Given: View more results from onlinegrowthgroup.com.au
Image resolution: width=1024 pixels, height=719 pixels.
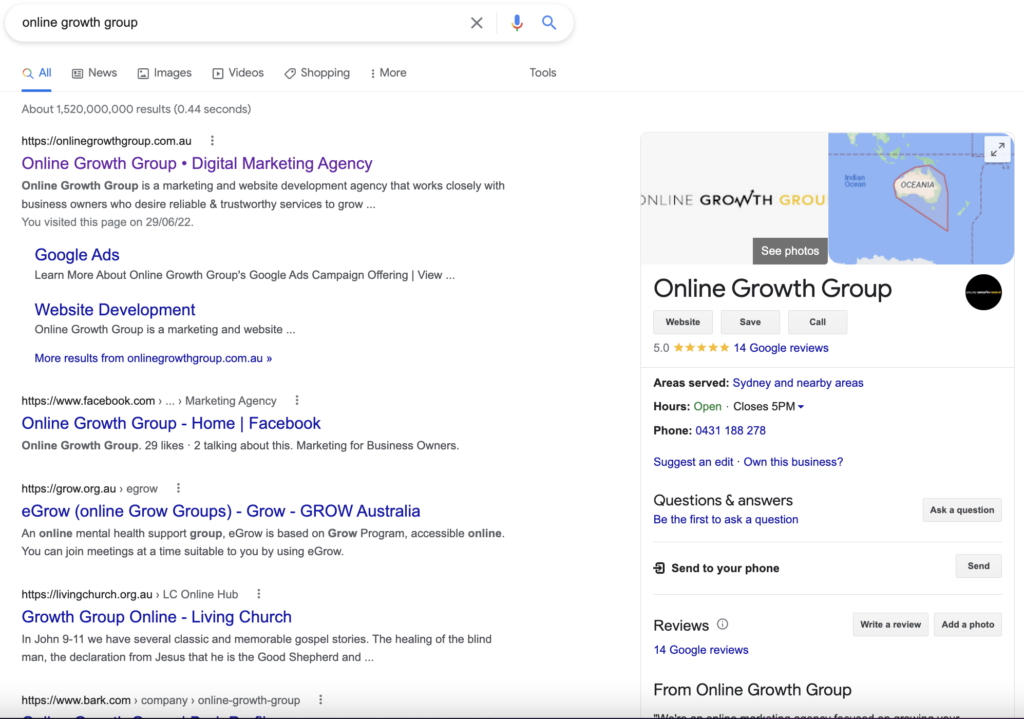Looking at the screenshot, I should coord(153,358).
